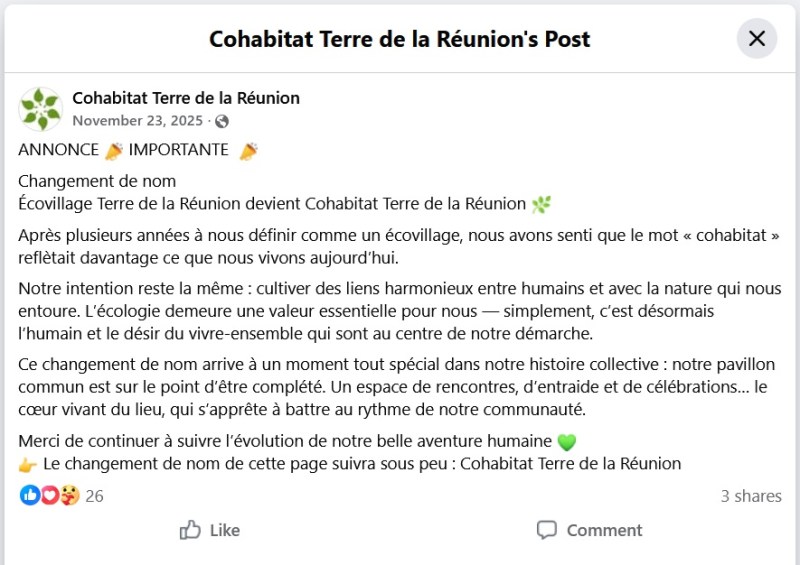
Task: Click the party popper emoji after ANNONCE
Action: pyautogui.click(x=114, y=151)
